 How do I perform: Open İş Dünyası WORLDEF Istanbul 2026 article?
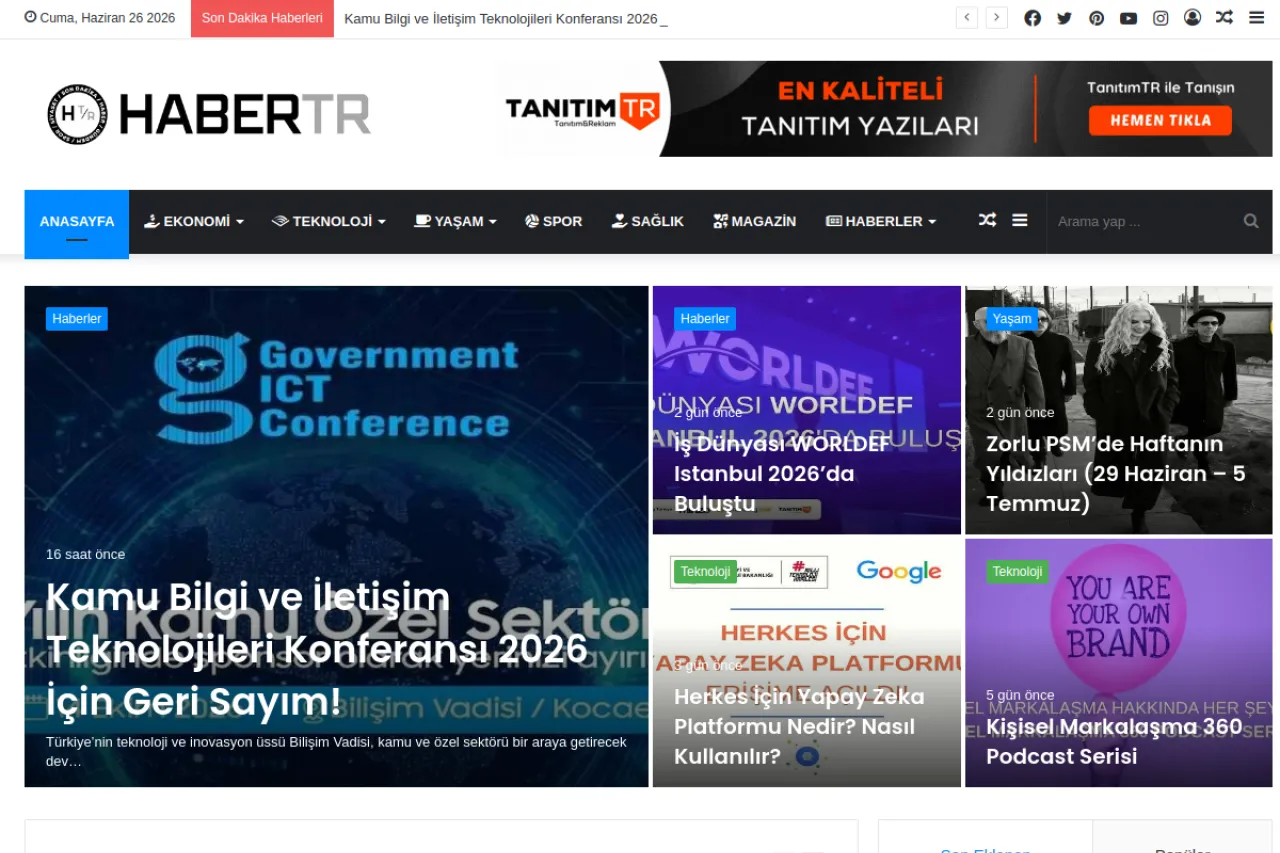(781, 473)
